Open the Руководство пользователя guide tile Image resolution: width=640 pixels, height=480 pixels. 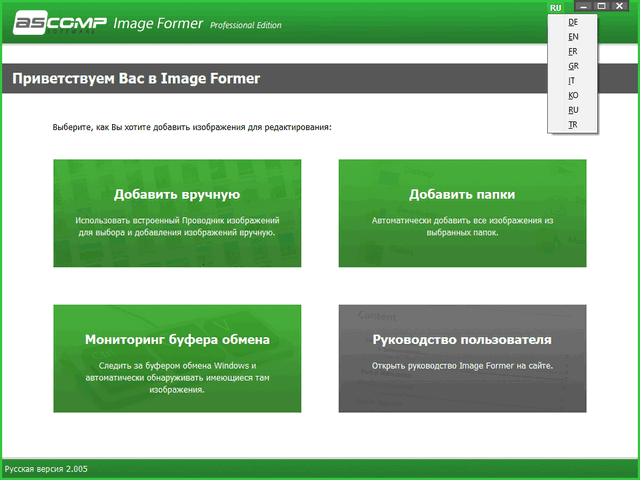pos(462,358)
